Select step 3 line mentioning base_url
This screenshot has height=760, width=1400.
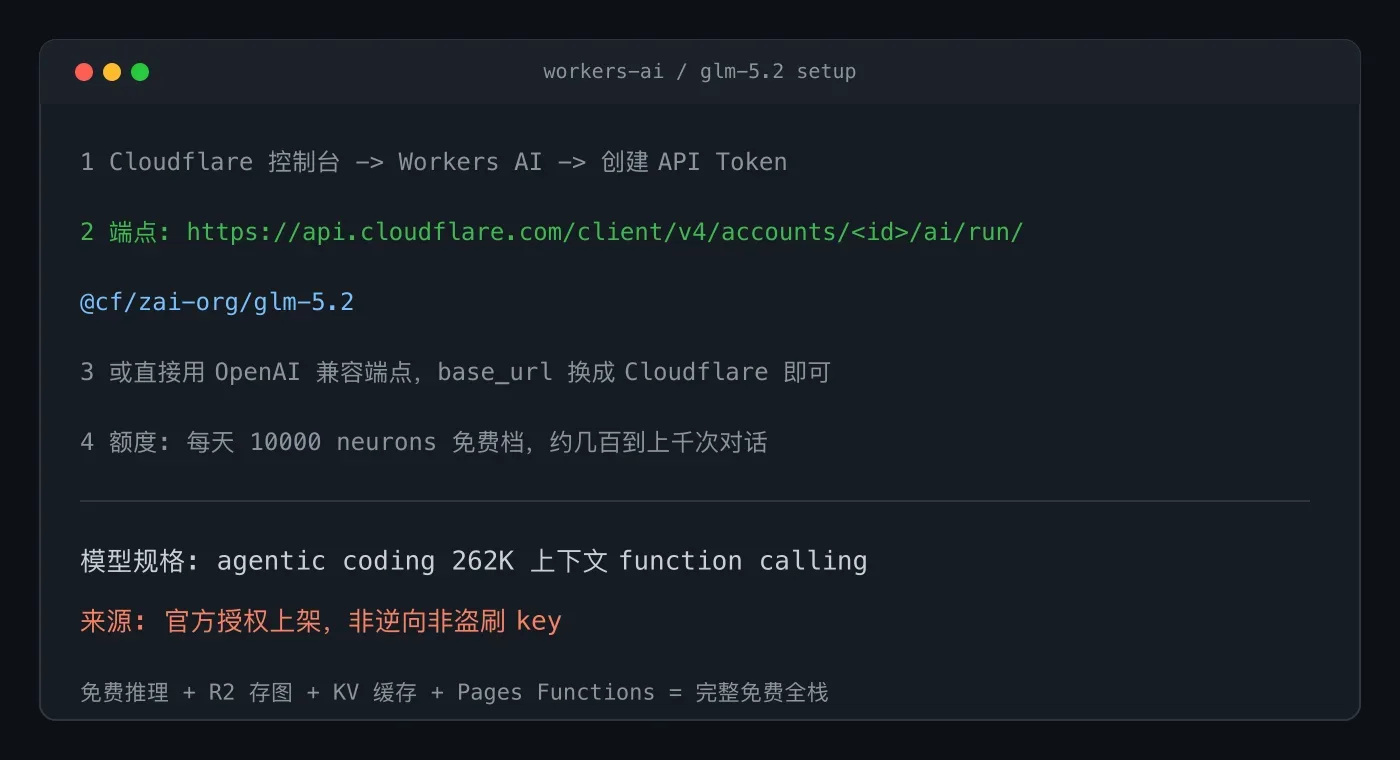456,372
